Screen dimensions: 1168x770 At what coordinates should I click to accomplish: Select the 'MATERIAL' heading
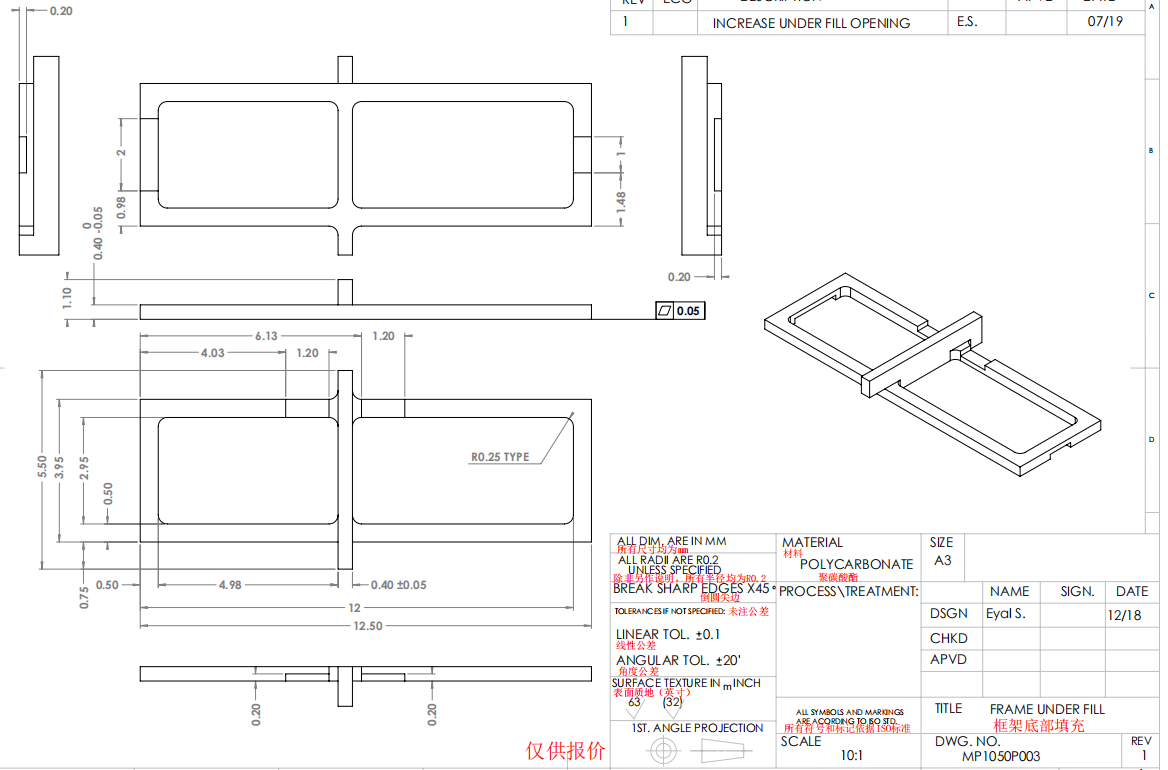[x=812, y=542]
